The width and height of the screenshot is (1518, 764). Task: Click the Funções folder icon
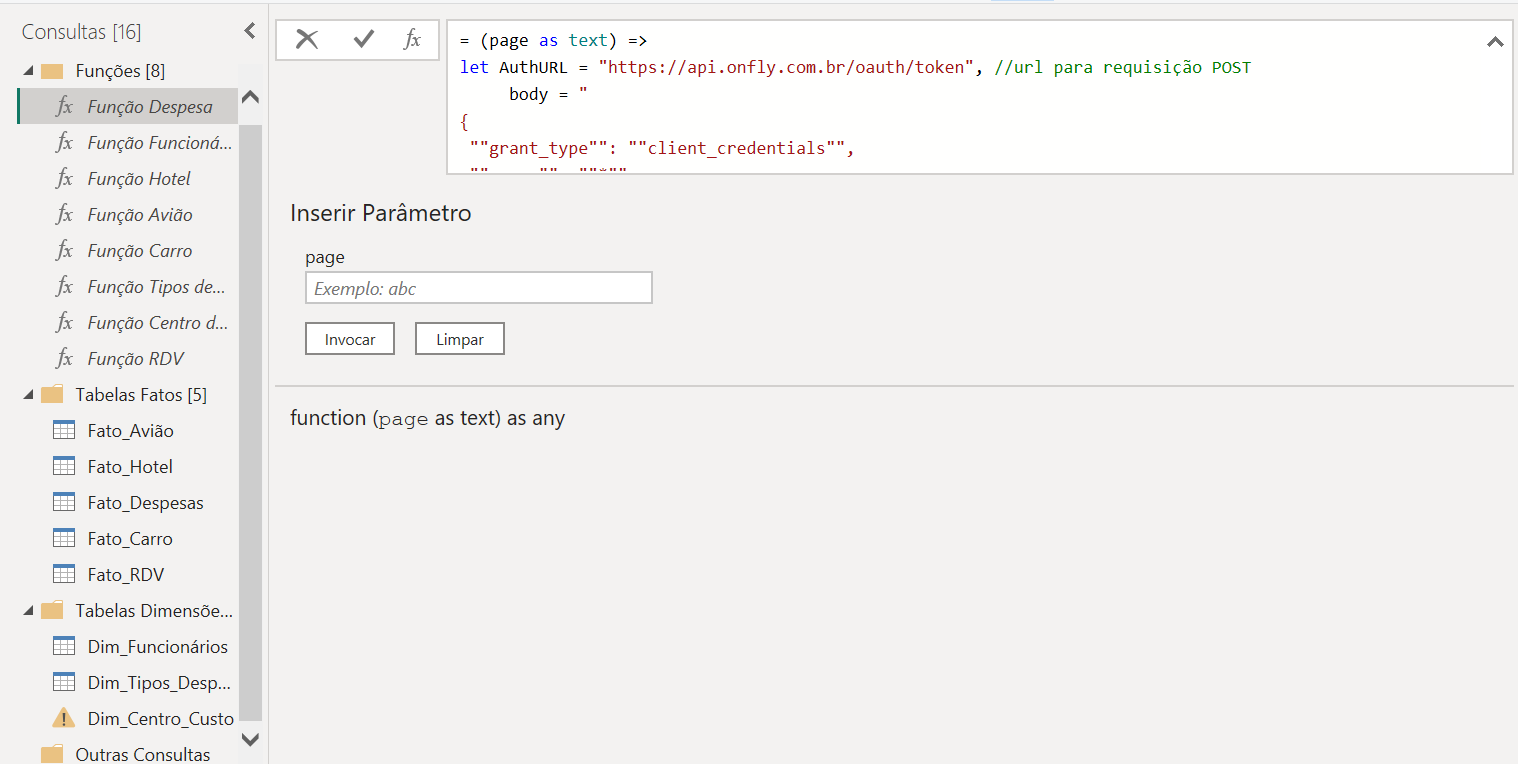click(x=52, y=71)
